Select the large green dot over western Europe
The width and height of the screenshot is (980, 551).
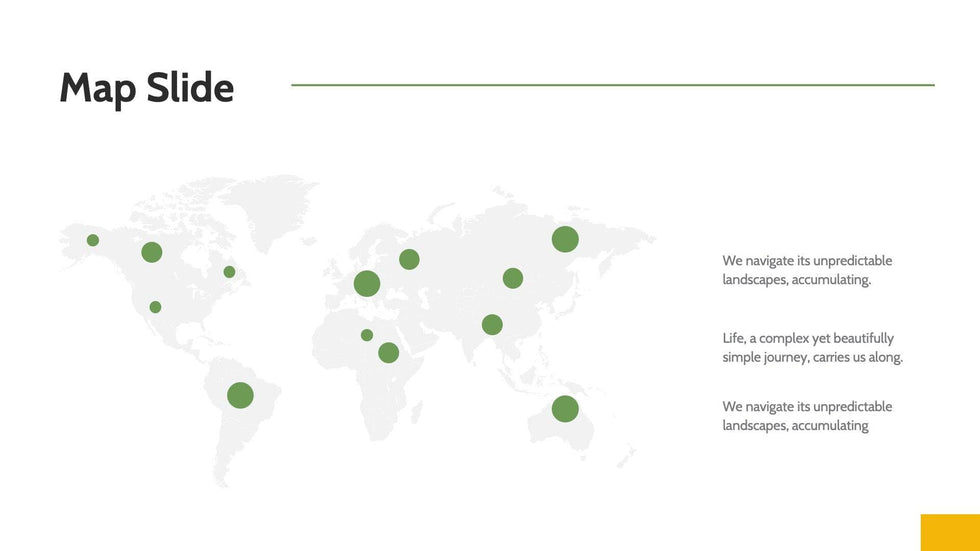coord(367,284)
